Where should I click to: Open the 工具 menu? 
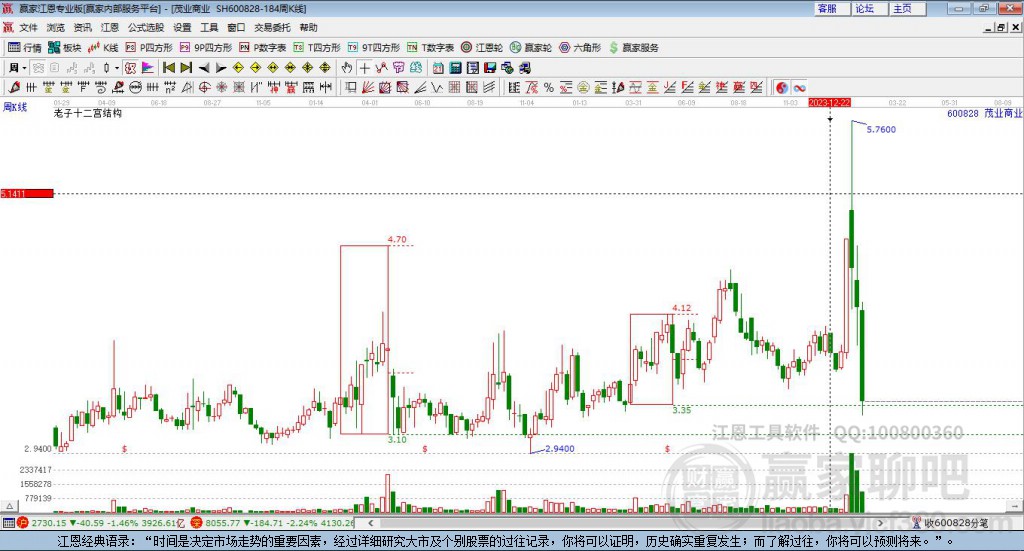pyautogui.click(x=209, y=27)
